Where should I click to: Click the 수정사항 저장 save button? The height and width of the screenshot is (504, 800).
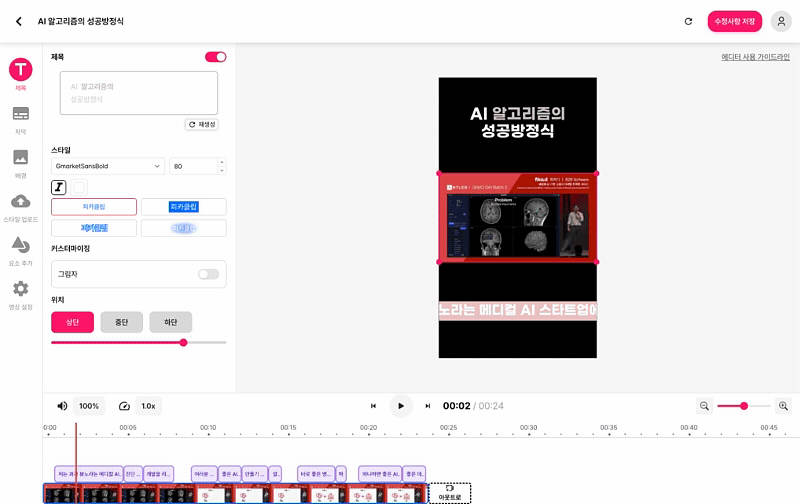point(735,21)
